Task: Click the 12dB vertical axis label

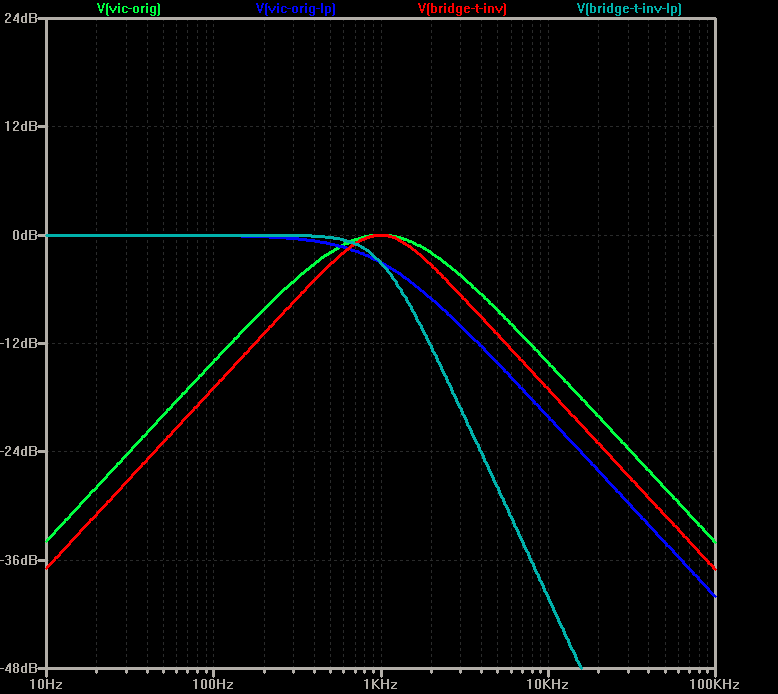Action: click(x=21, y=126)
